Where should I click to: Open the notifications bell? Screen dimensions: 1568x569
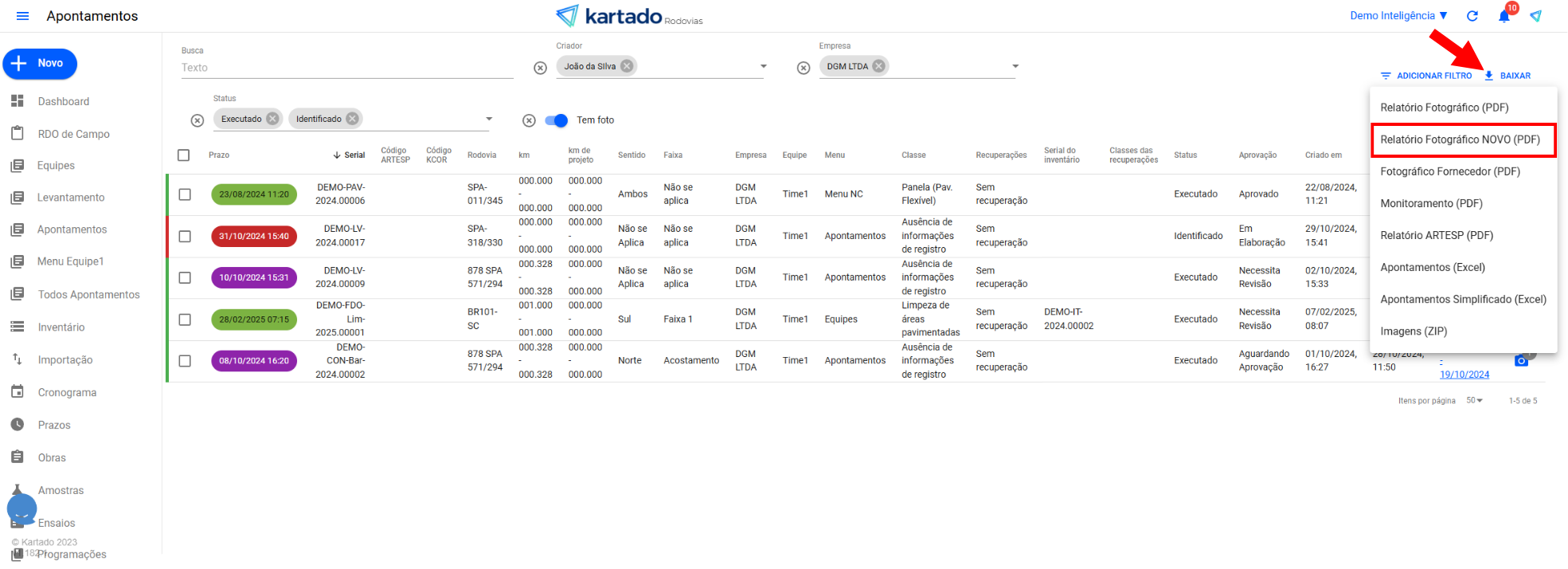tap(1503, 17)
